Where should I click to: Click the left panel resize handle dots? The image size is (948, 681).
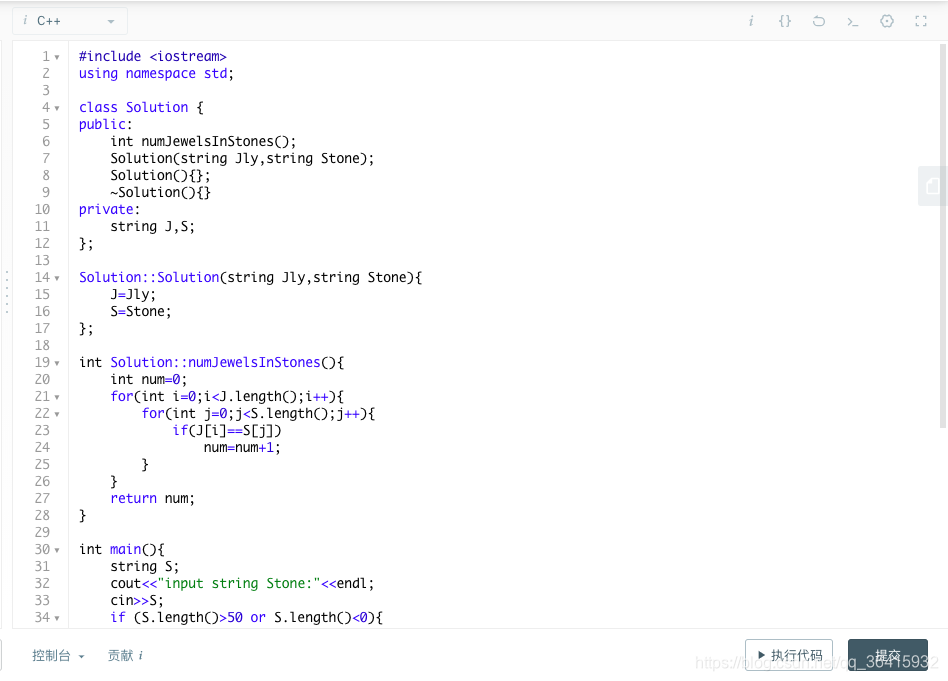(7, 292)
